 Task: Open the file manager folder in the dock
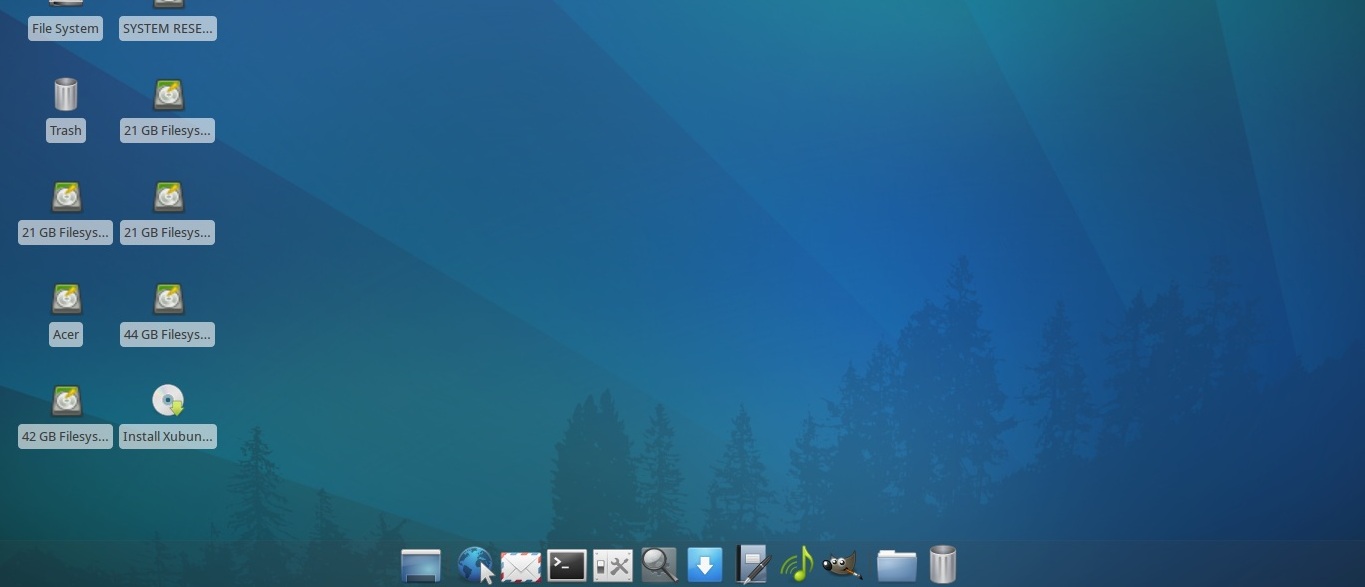point(896,565)
